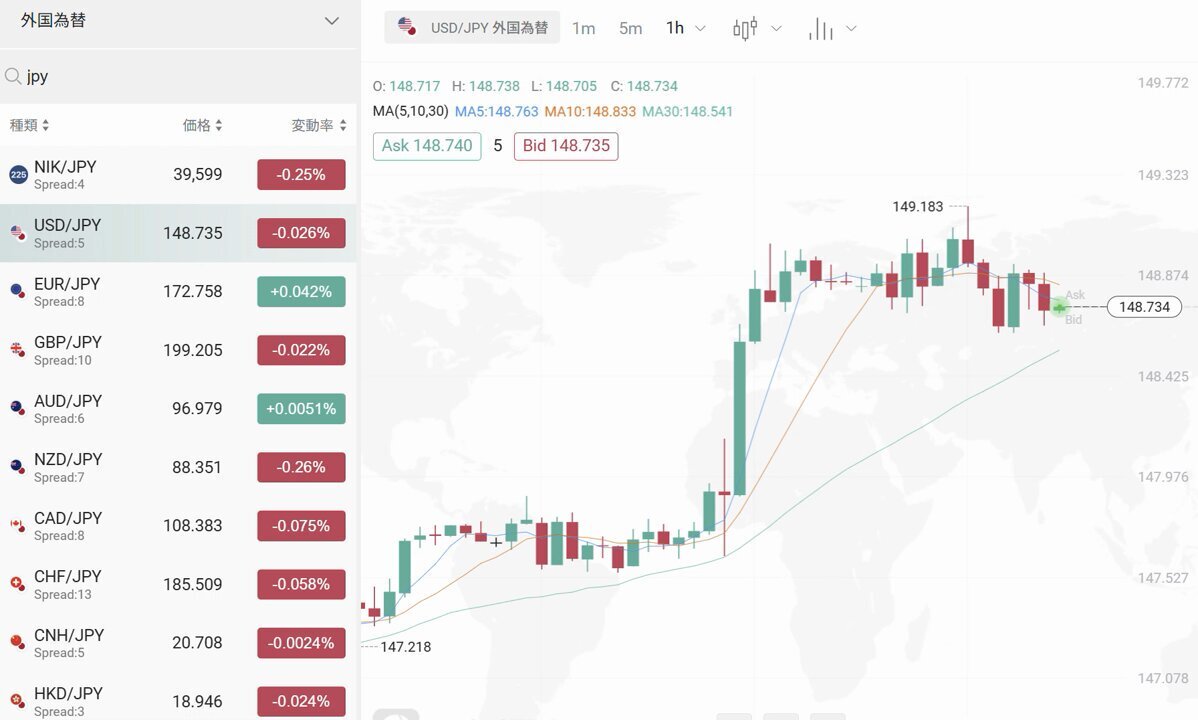Click the USD/JPY flag icon in header
This screenshot has height=720, width=1198.
click(406, 27)
